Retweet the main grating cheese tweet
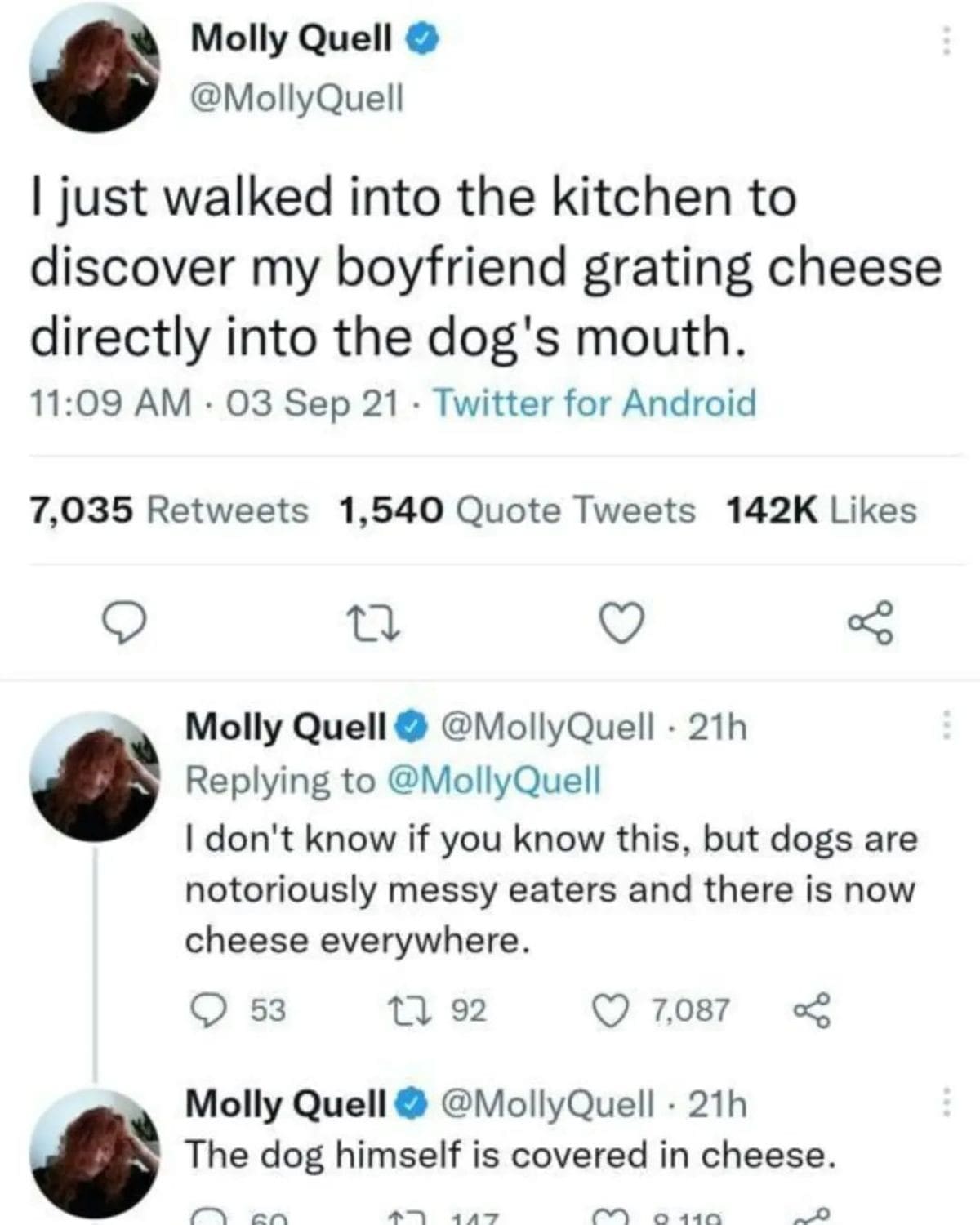The height and width of the screenshot is (1225, 980). (375, 625)
